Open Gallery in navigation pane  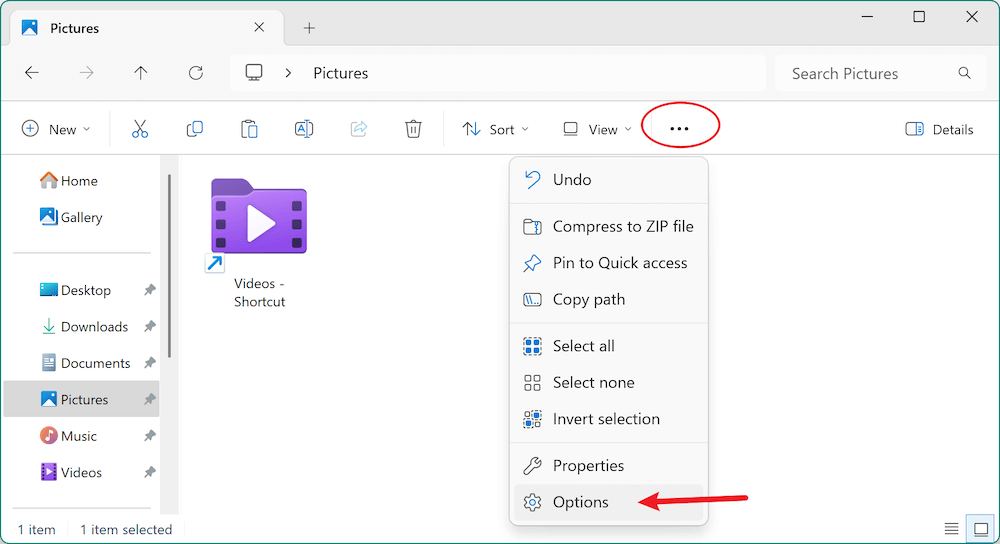point(71,217)
